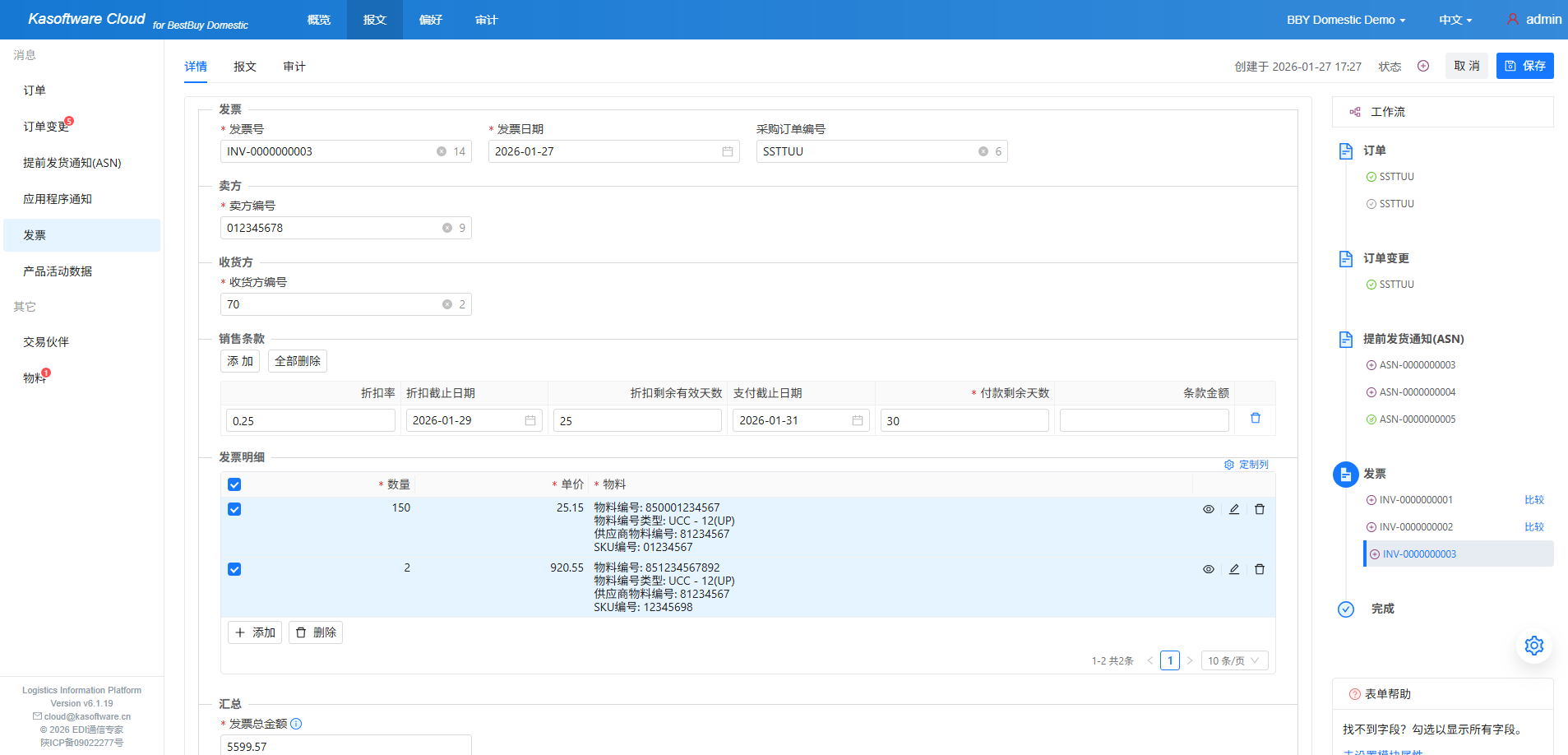
Task: Open the floating settings gear icon
Action: click(1533, 646)
